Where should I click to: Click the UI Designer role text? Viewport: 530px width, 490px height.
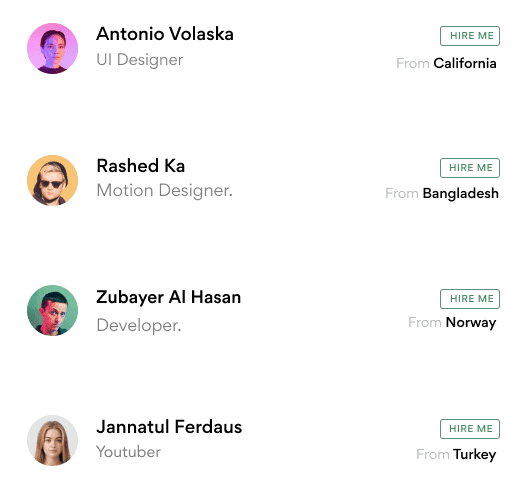[140, 60]
